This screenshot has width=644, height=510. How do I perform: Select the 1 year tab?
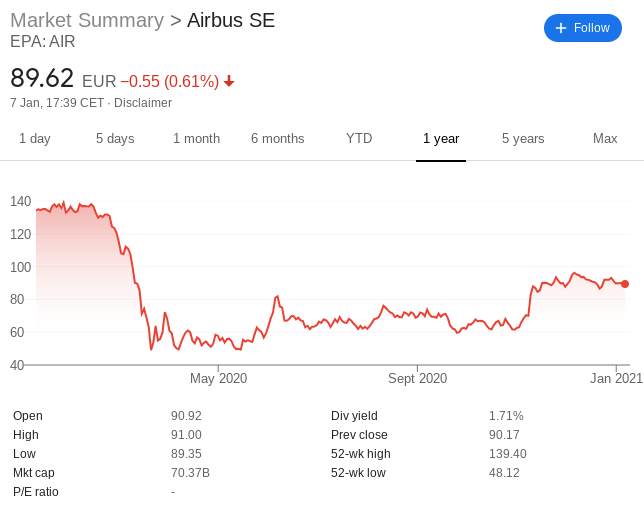click(x=441, y=139)
